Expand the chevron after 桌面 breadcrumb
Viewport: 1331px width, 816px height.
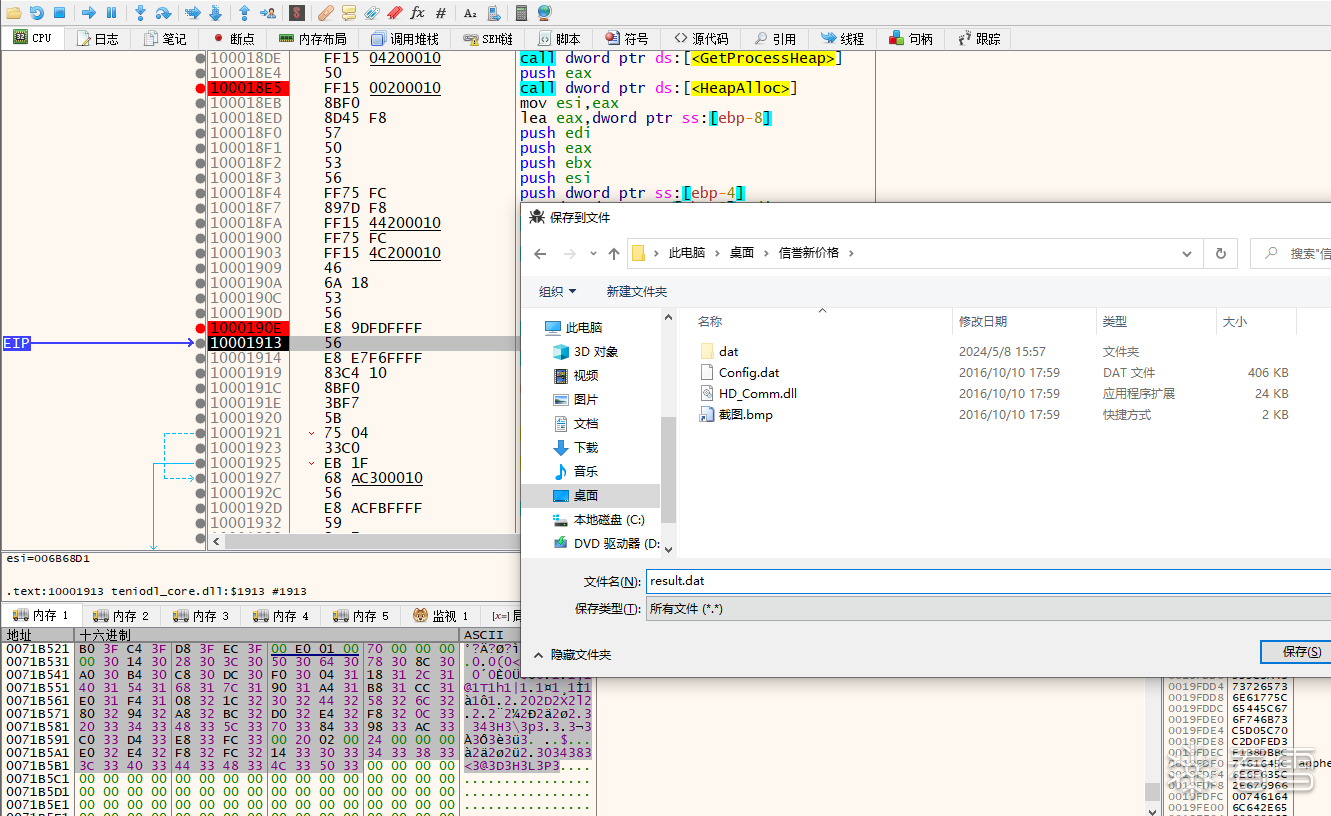point(766,253)
